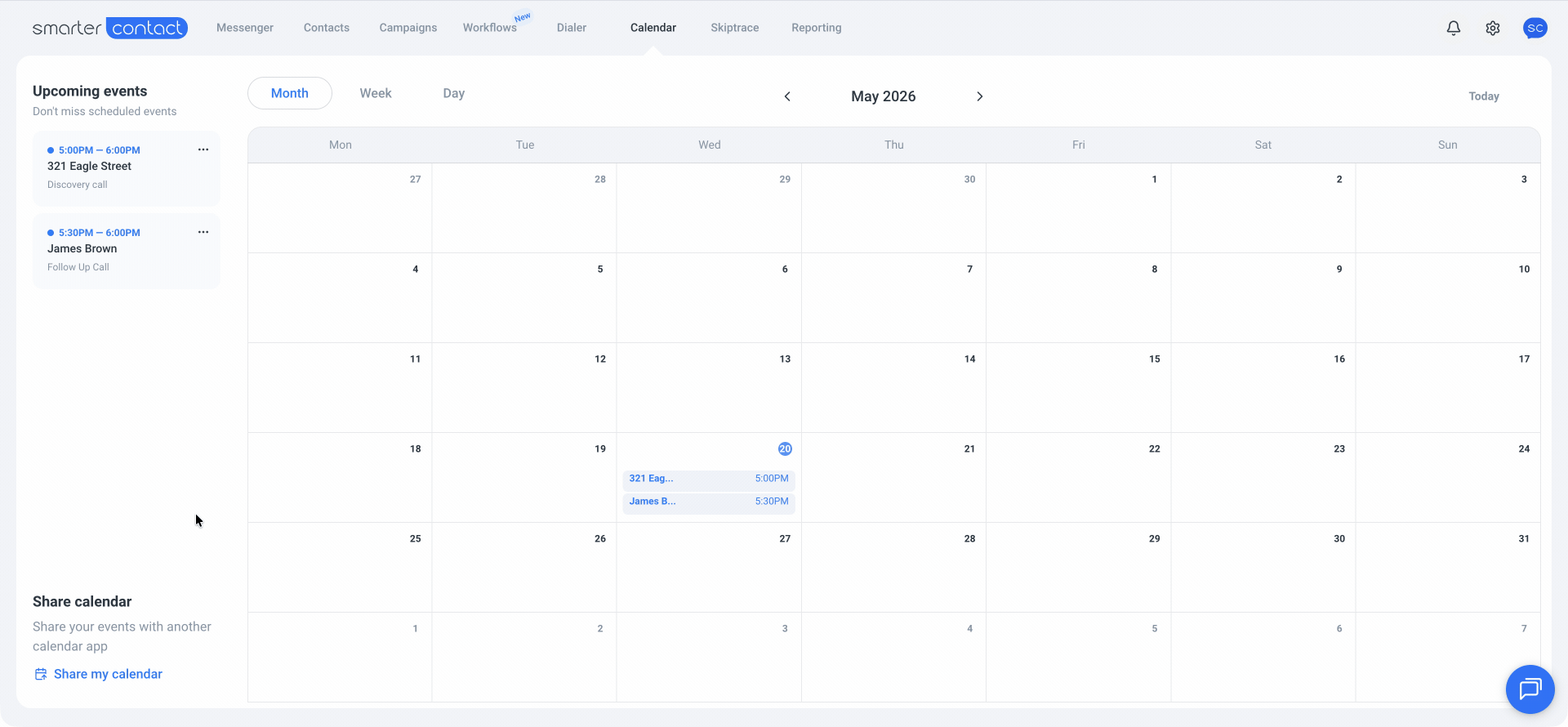
Task: Select May 25 calendar cell
Action: click(x=340, y=567)
